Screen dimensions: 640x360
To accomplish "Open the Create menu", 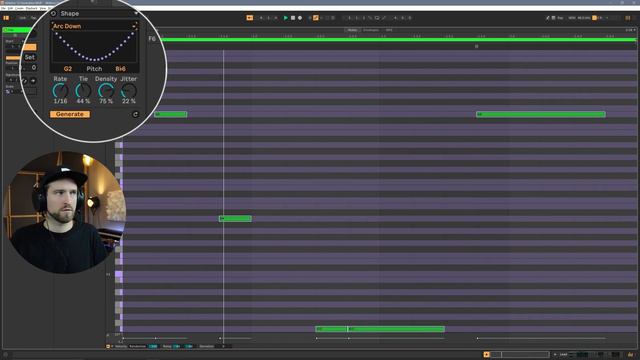I will [x=19, y=8].
